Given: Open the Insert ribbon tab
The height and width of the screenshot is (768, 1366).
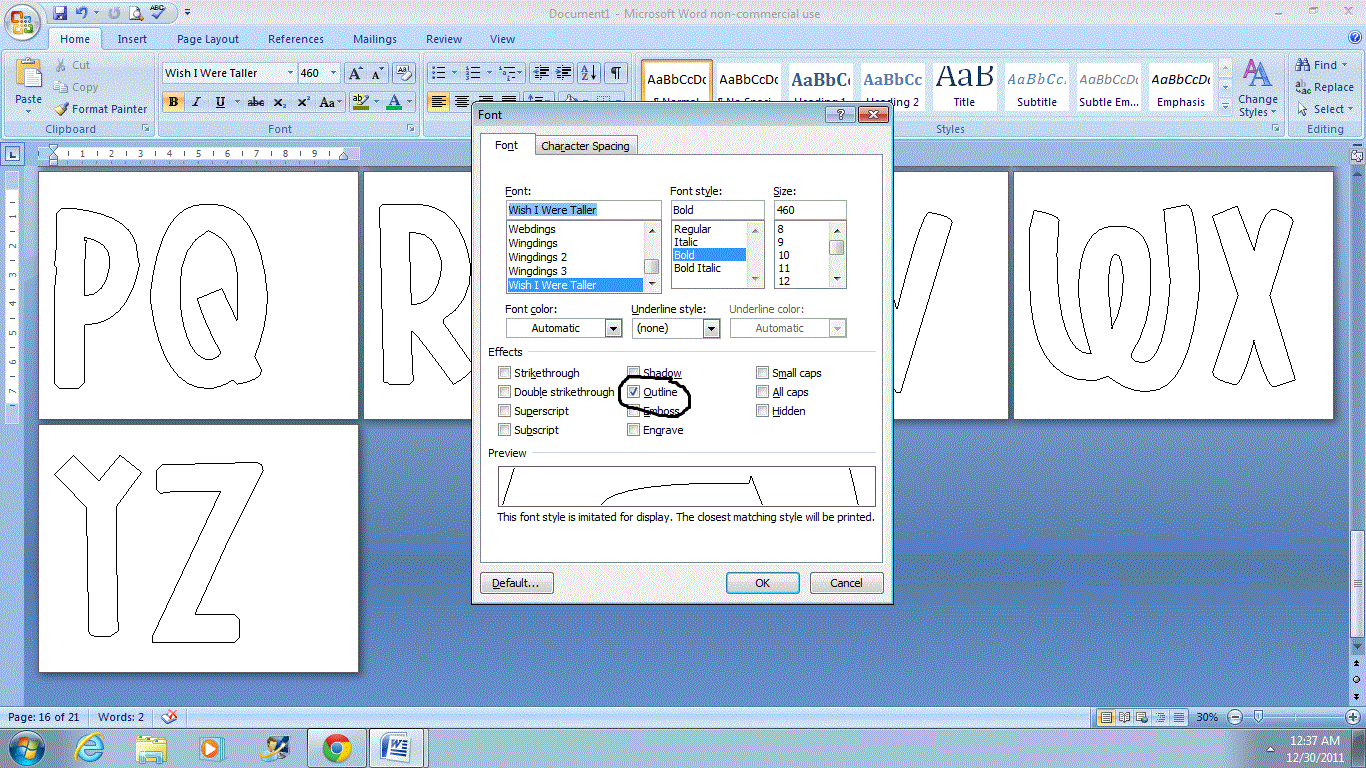Looking at the screenshot, I should 132,39.
